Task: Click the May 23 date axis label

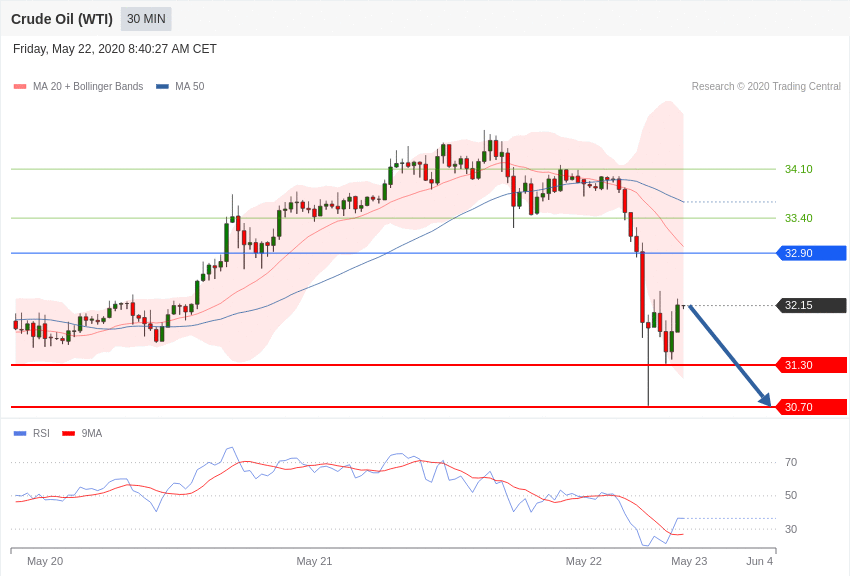Action: point(689,561)
